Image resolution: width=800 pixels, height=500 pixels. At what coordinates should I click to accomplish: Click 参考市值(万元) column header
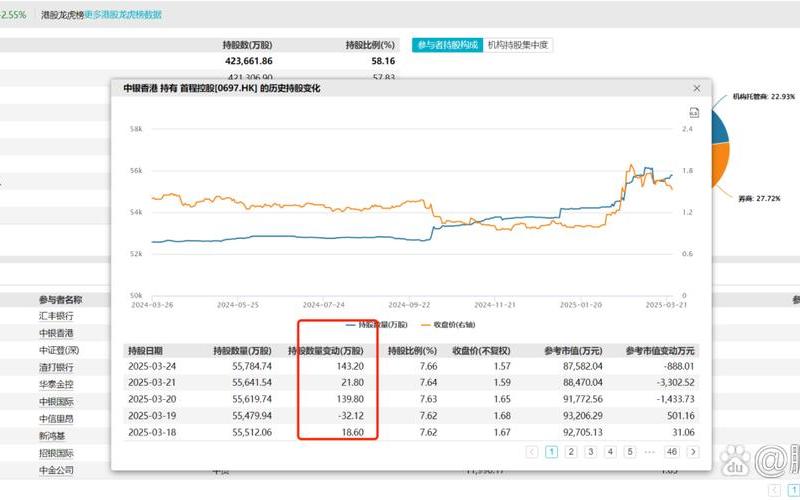tap(571, 351)
